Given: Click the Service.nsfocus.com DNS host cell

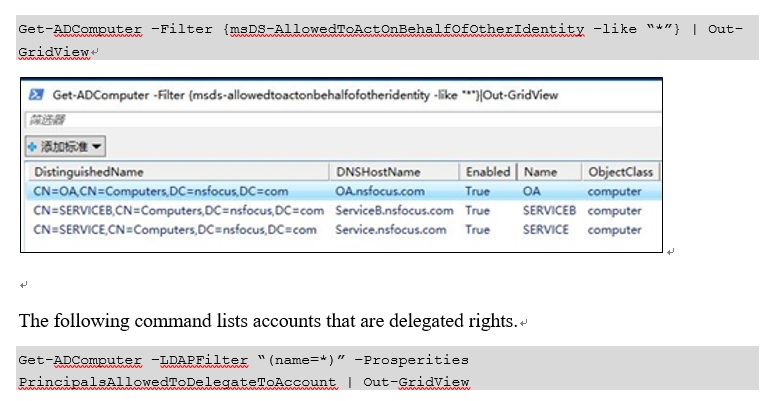Looking at the screenshot, I should point(391,230).
